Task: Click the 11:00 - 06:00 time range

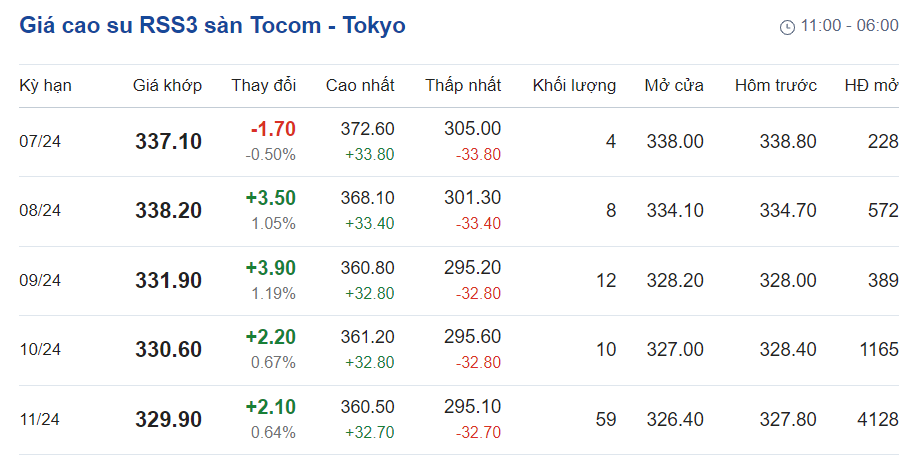Action: (x=849, y=26)
